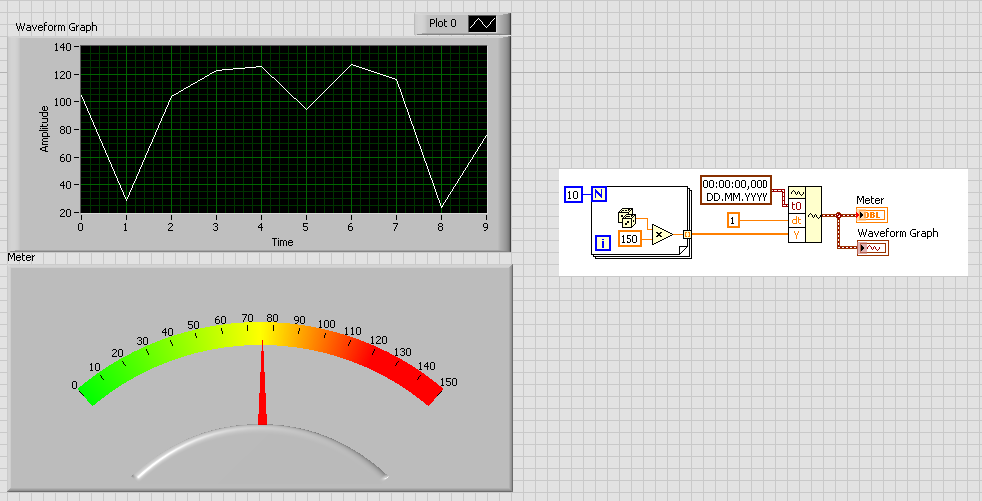This screenshot has width=982, height=501.
Task: Click the x-axis start value 0
Action: 80,227
